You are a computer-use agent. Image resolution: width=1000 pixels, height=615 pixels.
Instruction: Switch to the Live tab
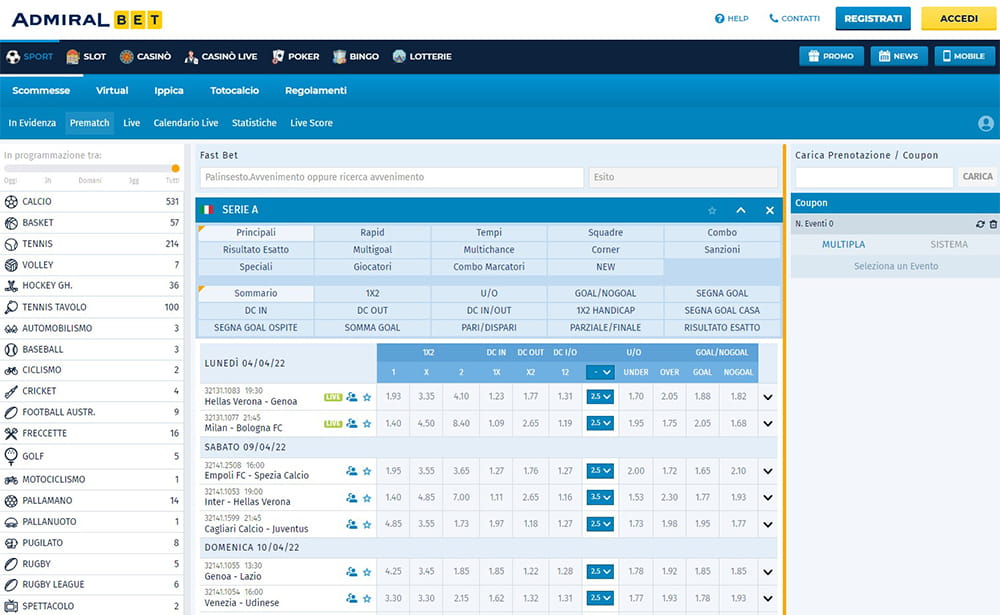[x=131, y=123]
